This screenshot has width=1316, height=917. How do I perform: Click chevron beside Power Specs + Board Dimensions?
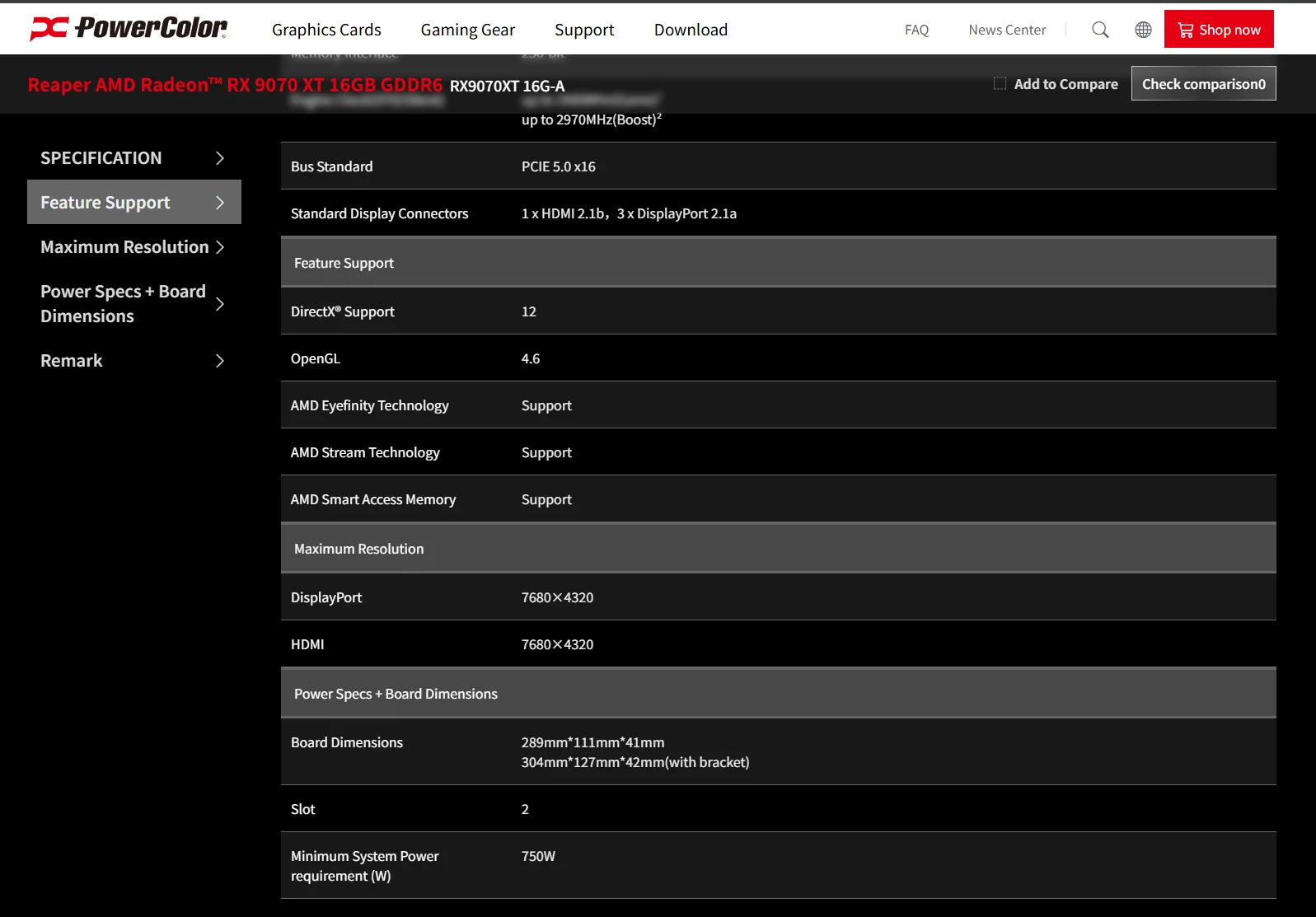click(x=220, y=304)
